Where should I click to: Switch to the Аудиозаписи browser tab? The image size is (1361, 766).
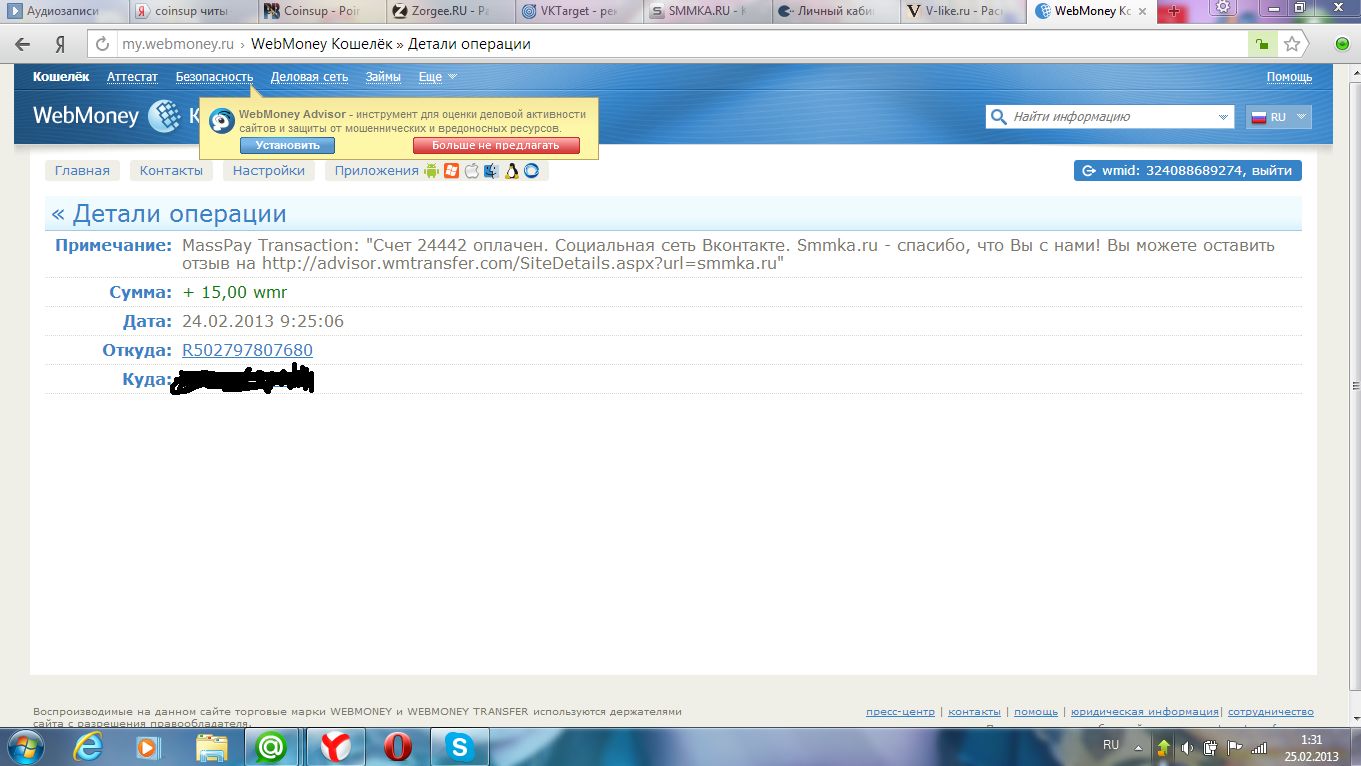coord(65,12)
